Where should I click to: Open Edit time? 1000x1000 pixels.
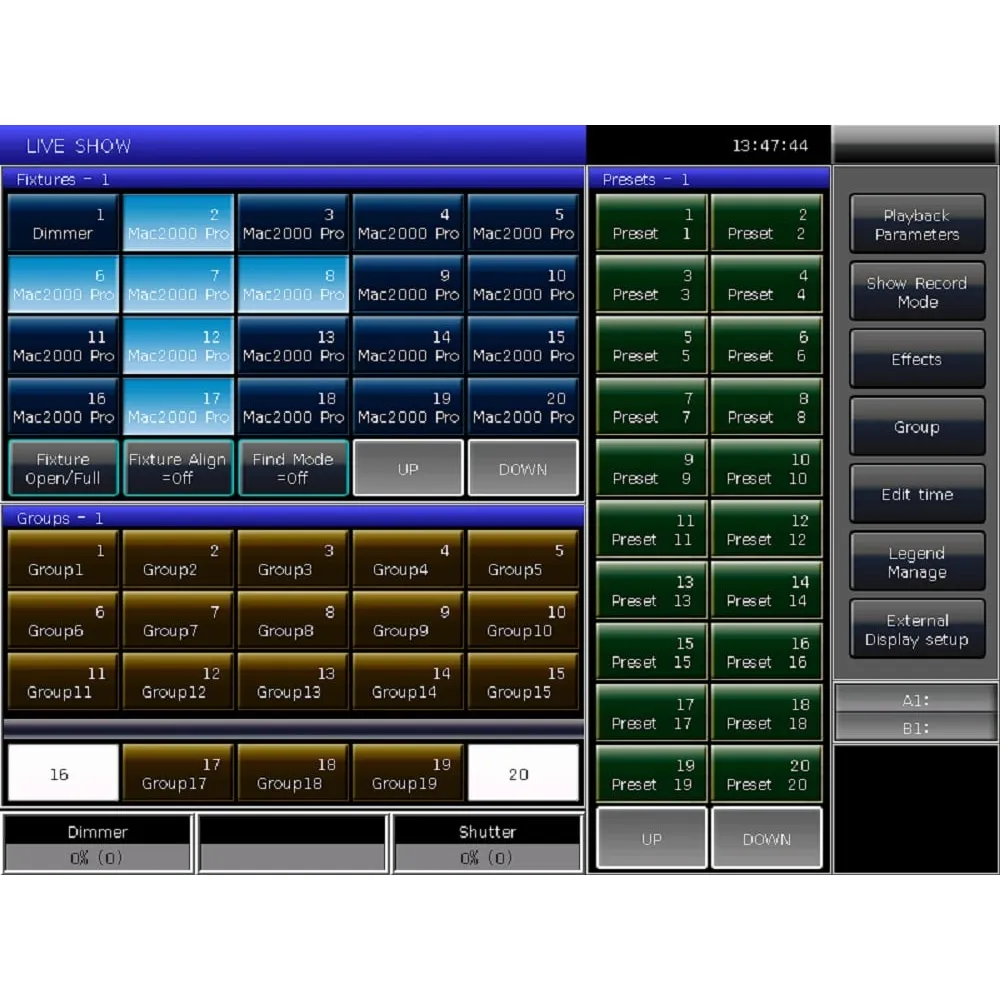pos(917,494)
